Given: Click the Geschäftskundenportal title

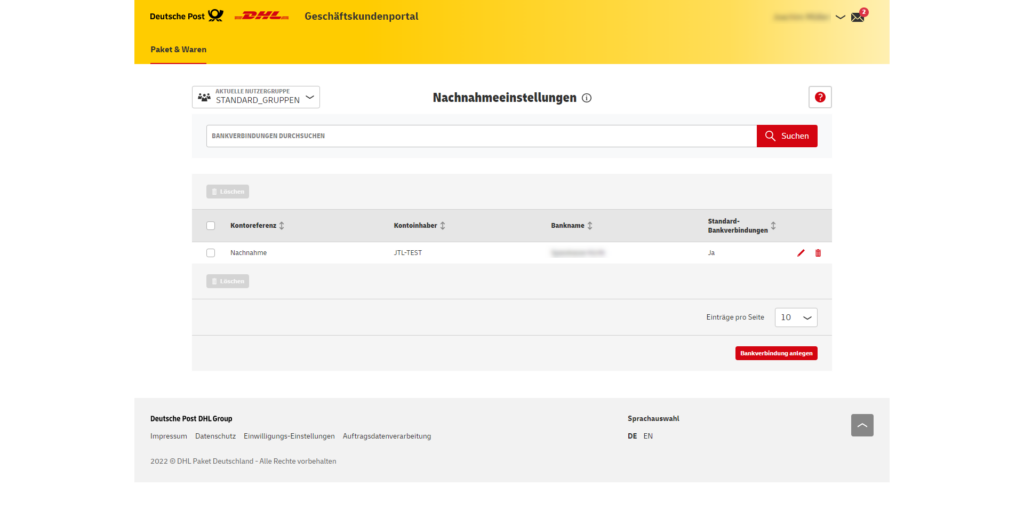Looking at the screenshot, I should 361,16.
